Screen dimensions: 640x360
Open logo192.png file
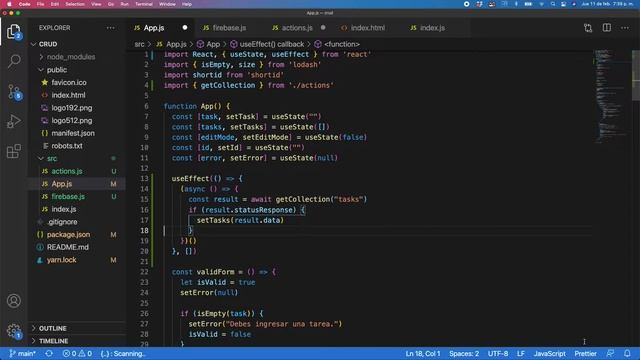click(x=72, y=108)
